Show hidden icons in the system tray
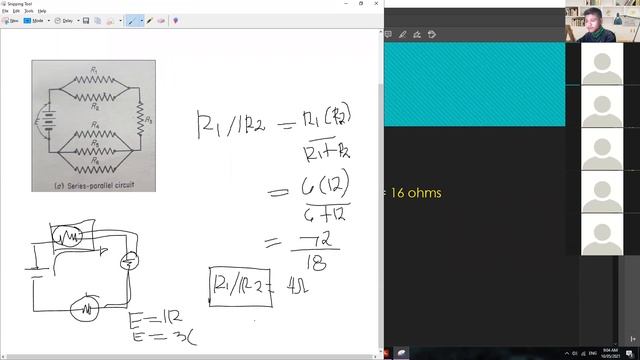This screenshot has height=360, width=640. tap(567, 353)
